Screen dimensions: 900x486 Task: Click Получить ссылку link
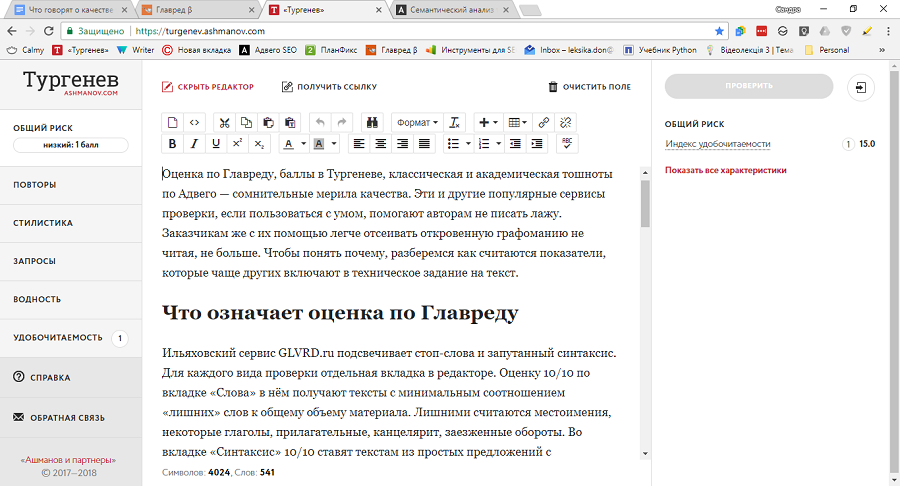coord(329,87)
